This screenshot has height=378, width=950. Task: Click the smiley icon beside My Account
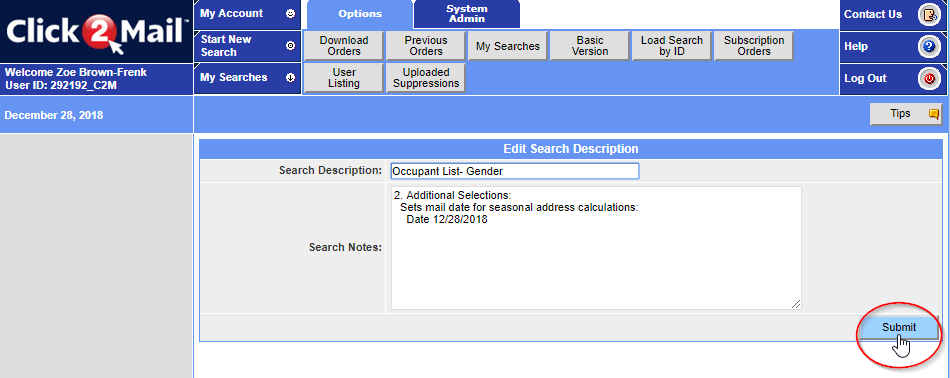[x=291, y=13]
